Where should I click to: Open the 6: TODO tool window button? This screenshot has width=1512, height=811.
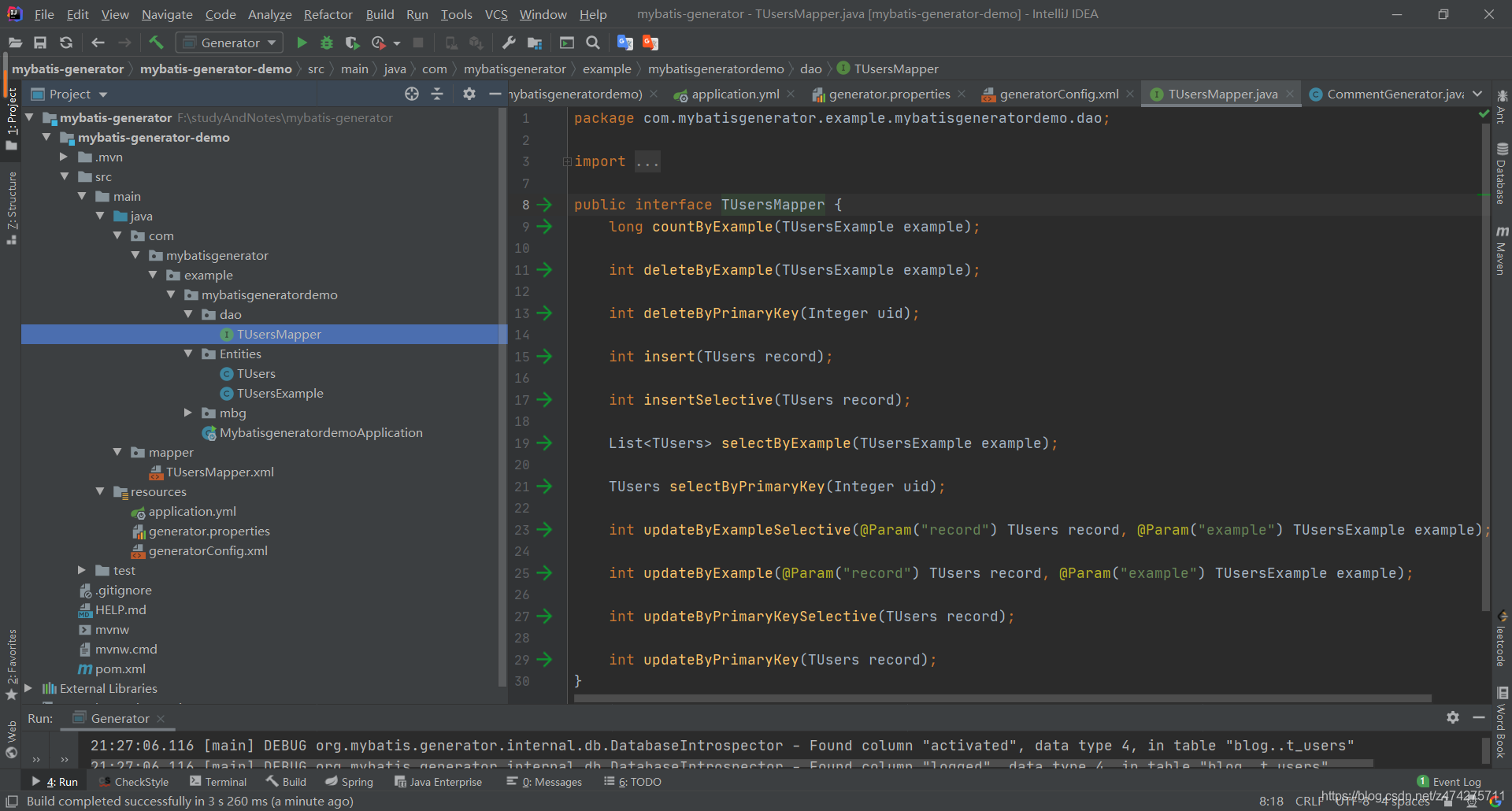(x=632, y=782)
